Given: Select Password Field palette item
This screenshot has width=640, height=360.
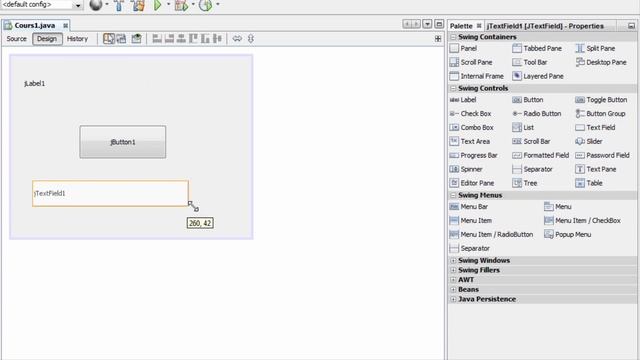Looking at the screenshot, I should point(602,155).
